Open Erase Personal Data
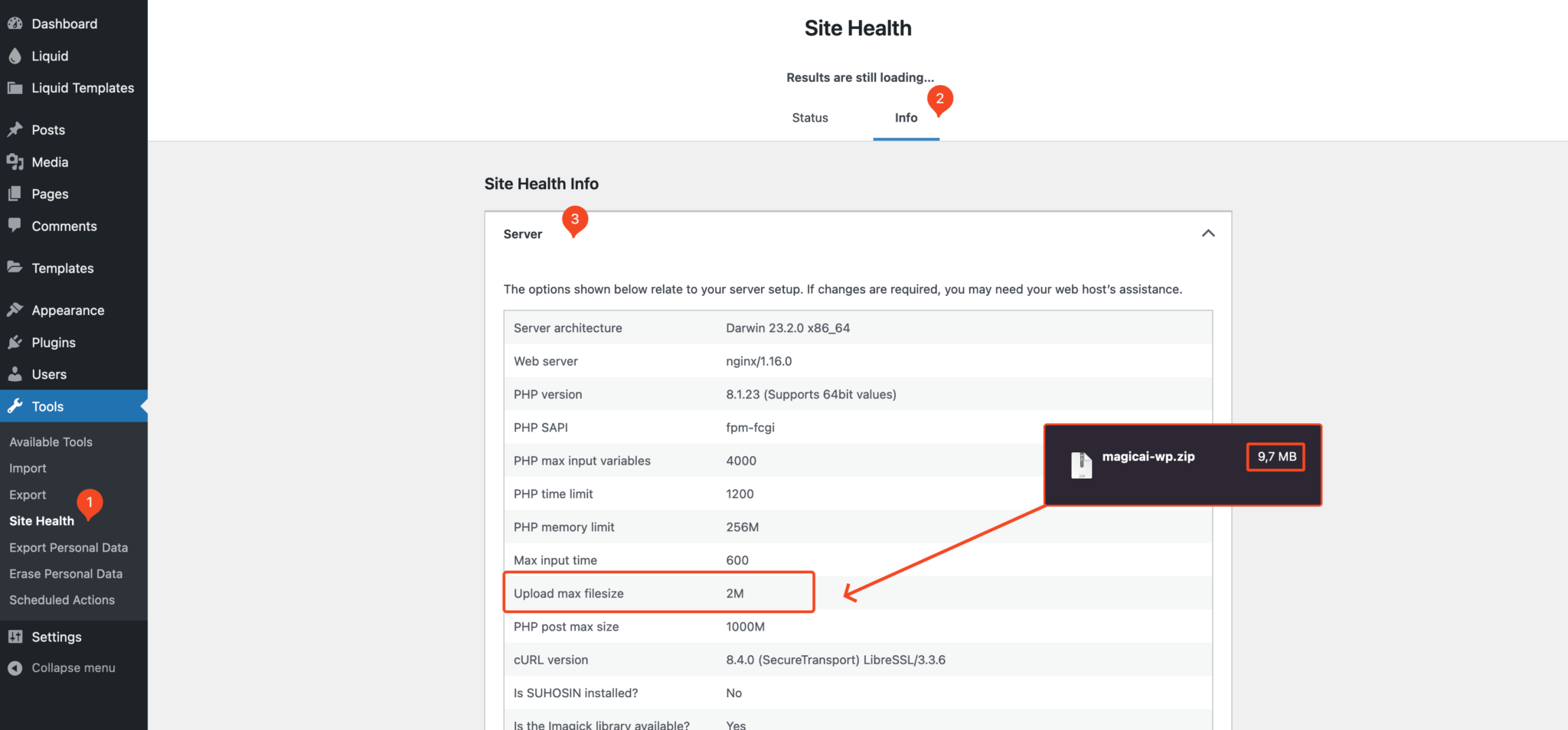The width and height of the screenshot is (1568, 730). (x=65, y=573)
